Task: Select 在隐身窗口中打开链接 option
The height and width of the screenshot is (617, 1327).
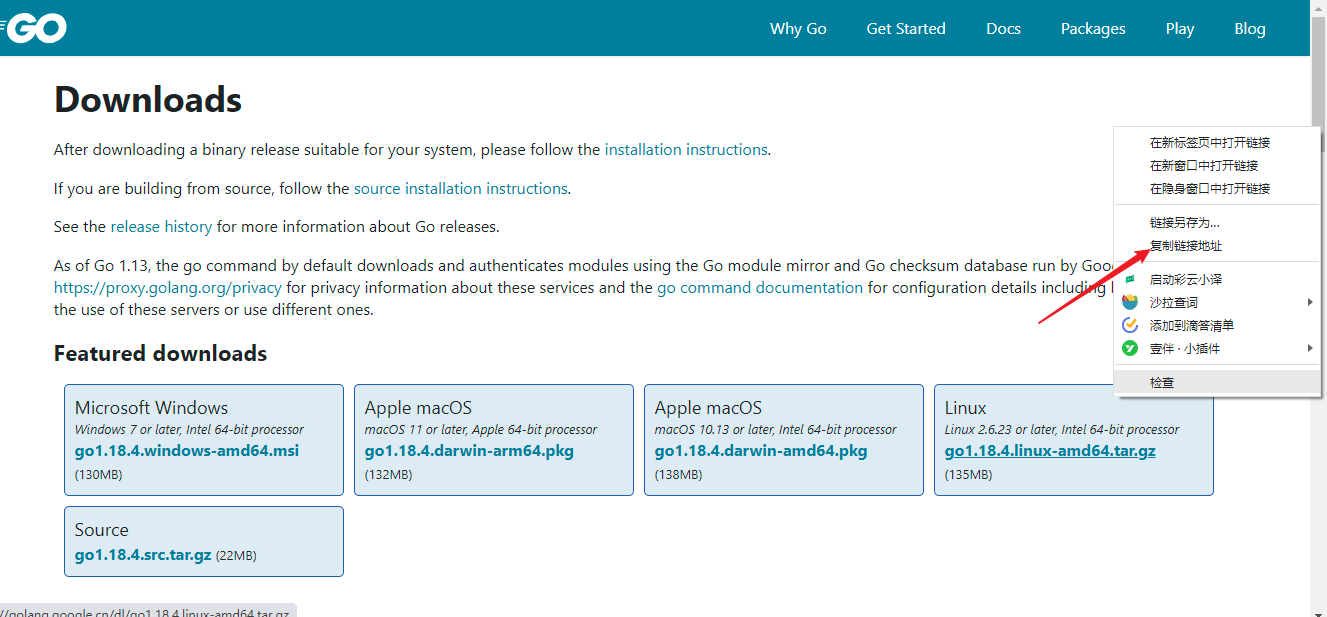Action: [x=1210, y=189]
